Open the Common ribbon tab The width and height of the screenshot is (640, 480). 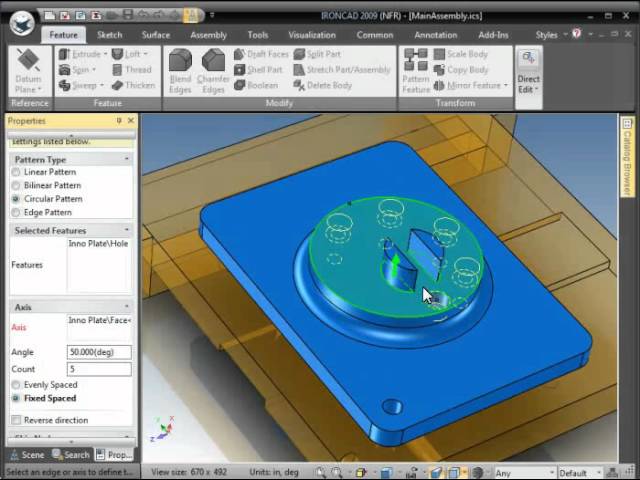tap(375, 35)
